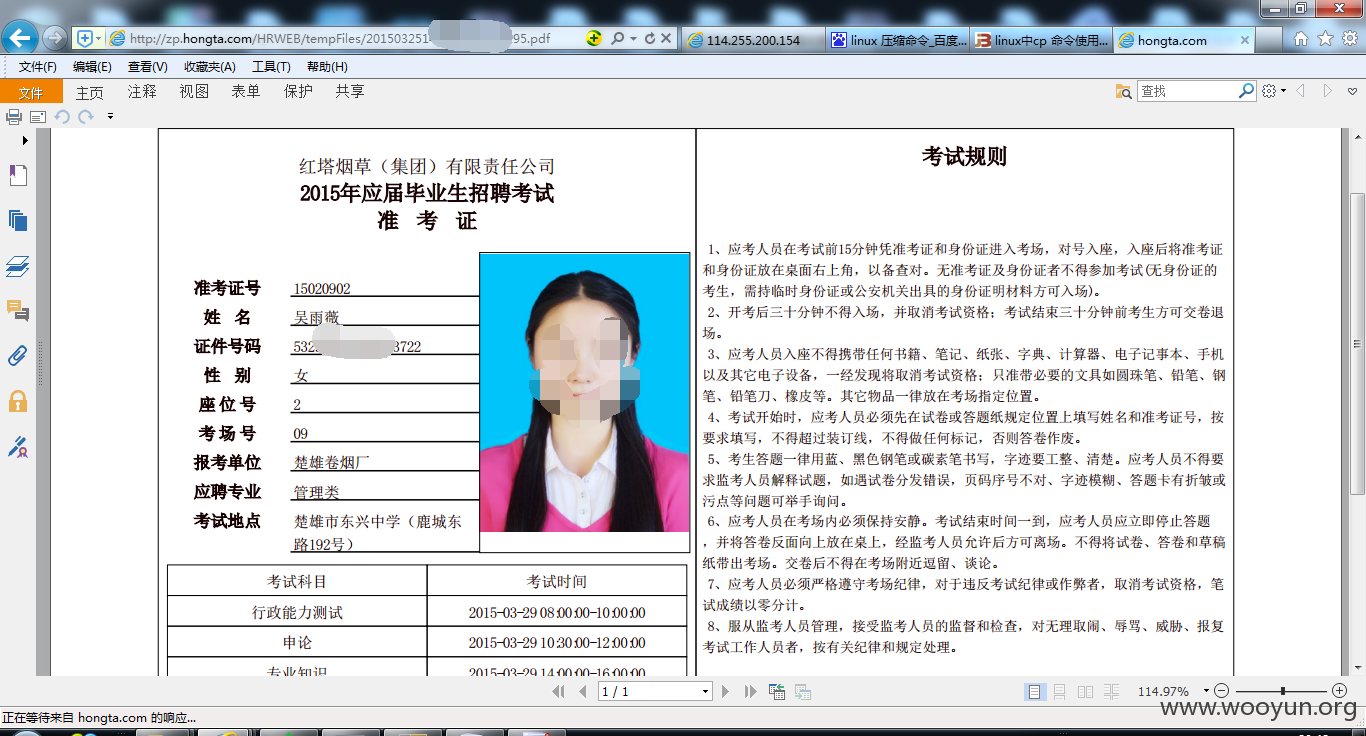Viewport: 1366px width, 736px height.
Task: Switch to the 注释 ribbon tab
Action: 142,92
